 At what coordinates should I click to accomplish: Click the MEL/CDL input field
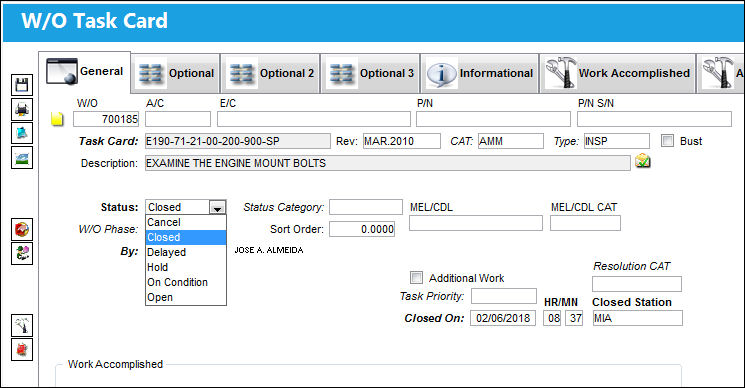[x=476, y=223]
